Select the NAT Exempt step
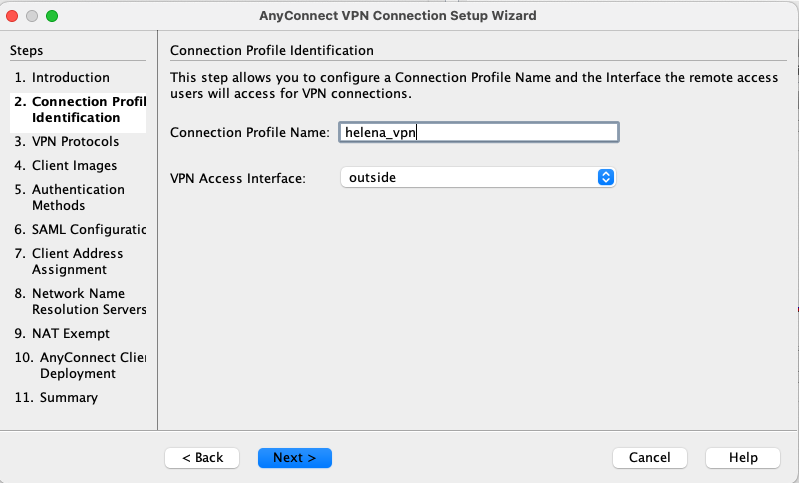799x483 pixels. [70, 333]
